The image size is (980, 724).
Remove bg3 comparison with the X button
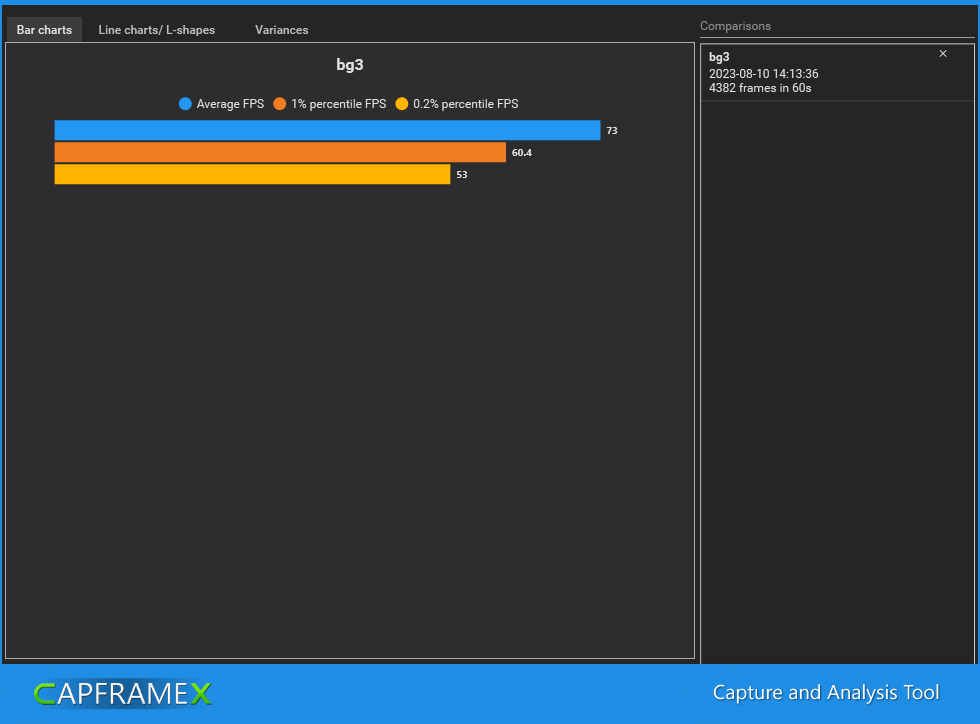pyautogui.click(x=943, y=54)
